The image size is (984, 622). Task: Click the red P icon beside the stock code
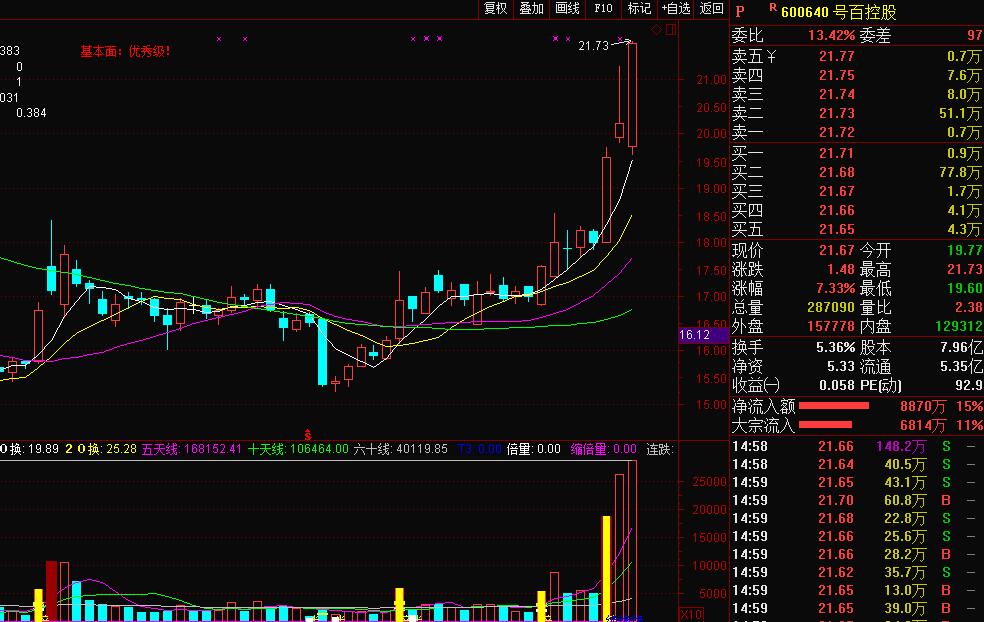click(x=740, y=11)
